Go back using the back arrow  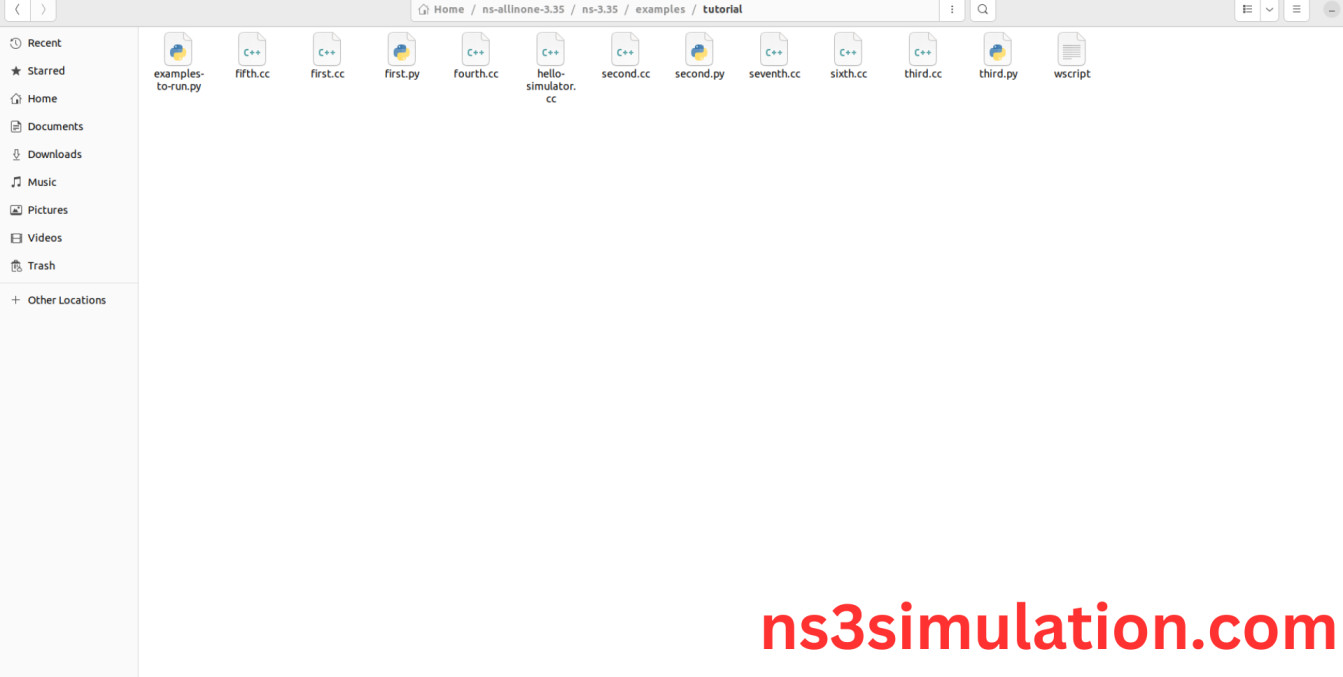point(17,10)
